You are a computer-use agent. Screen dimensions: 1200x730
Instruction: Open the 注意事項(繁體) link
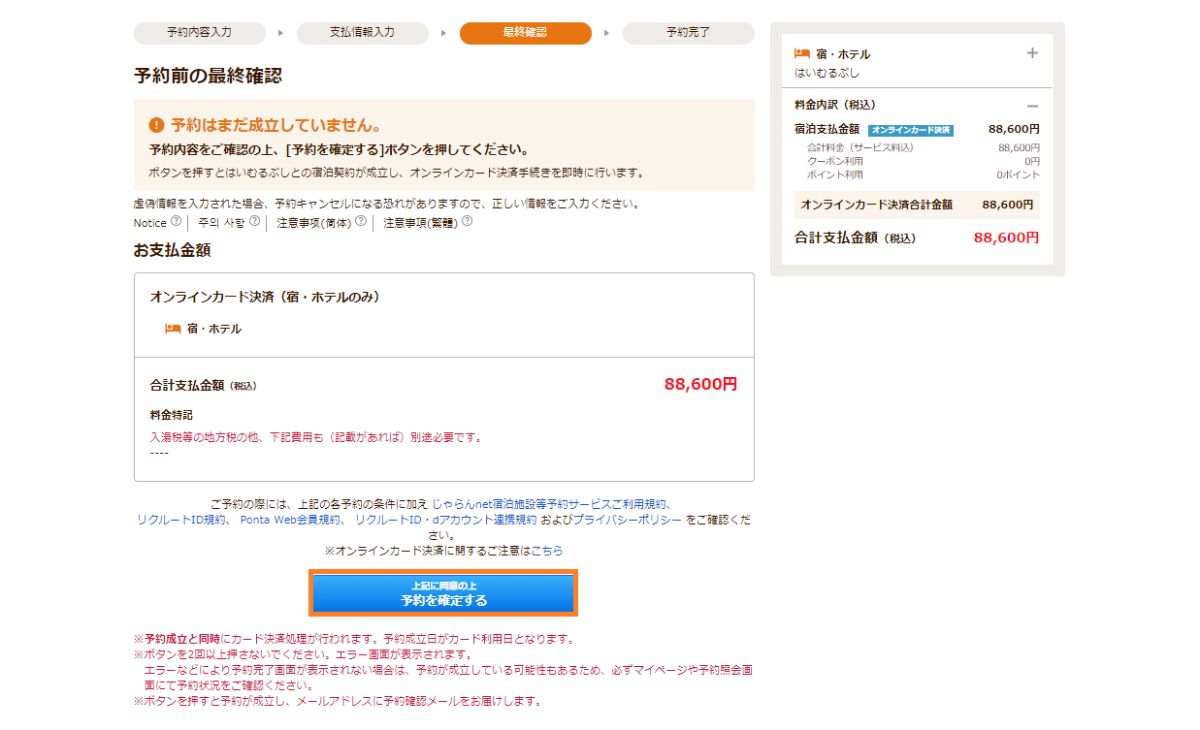[x=420, y=223]
